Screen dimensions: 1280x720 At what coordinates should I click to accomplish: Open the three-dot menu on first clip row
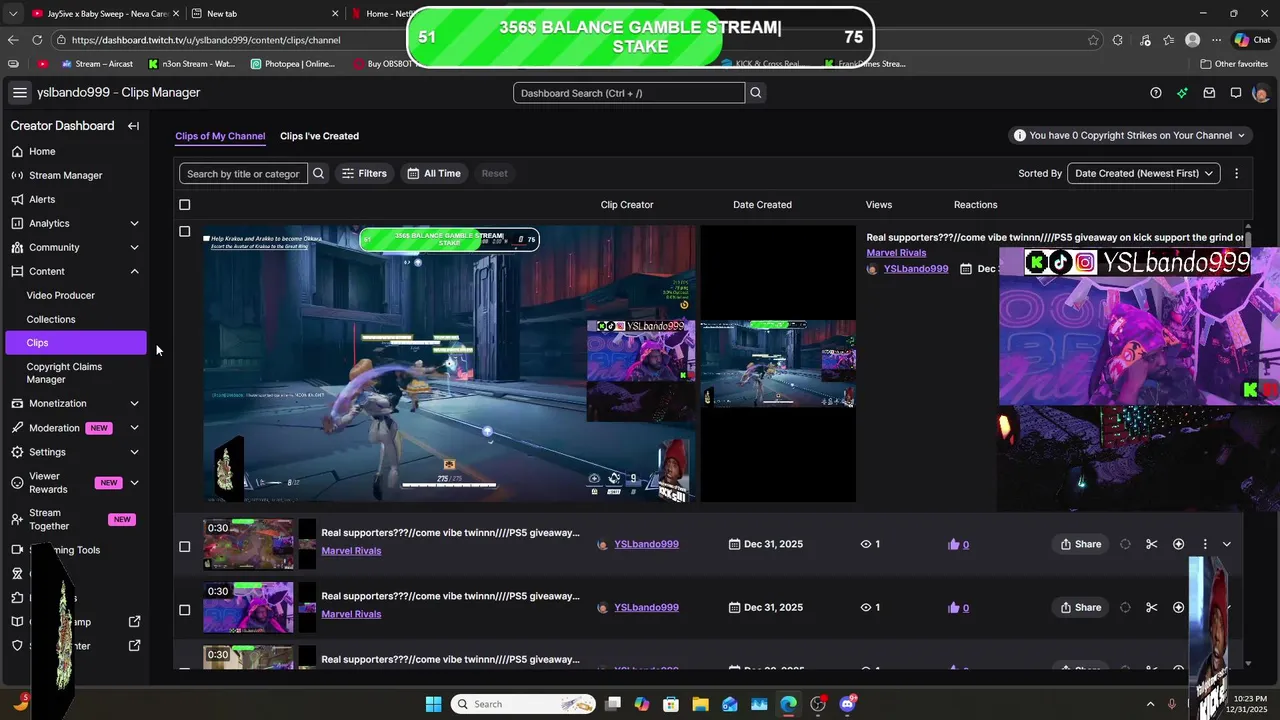(x=1204, y=544)
